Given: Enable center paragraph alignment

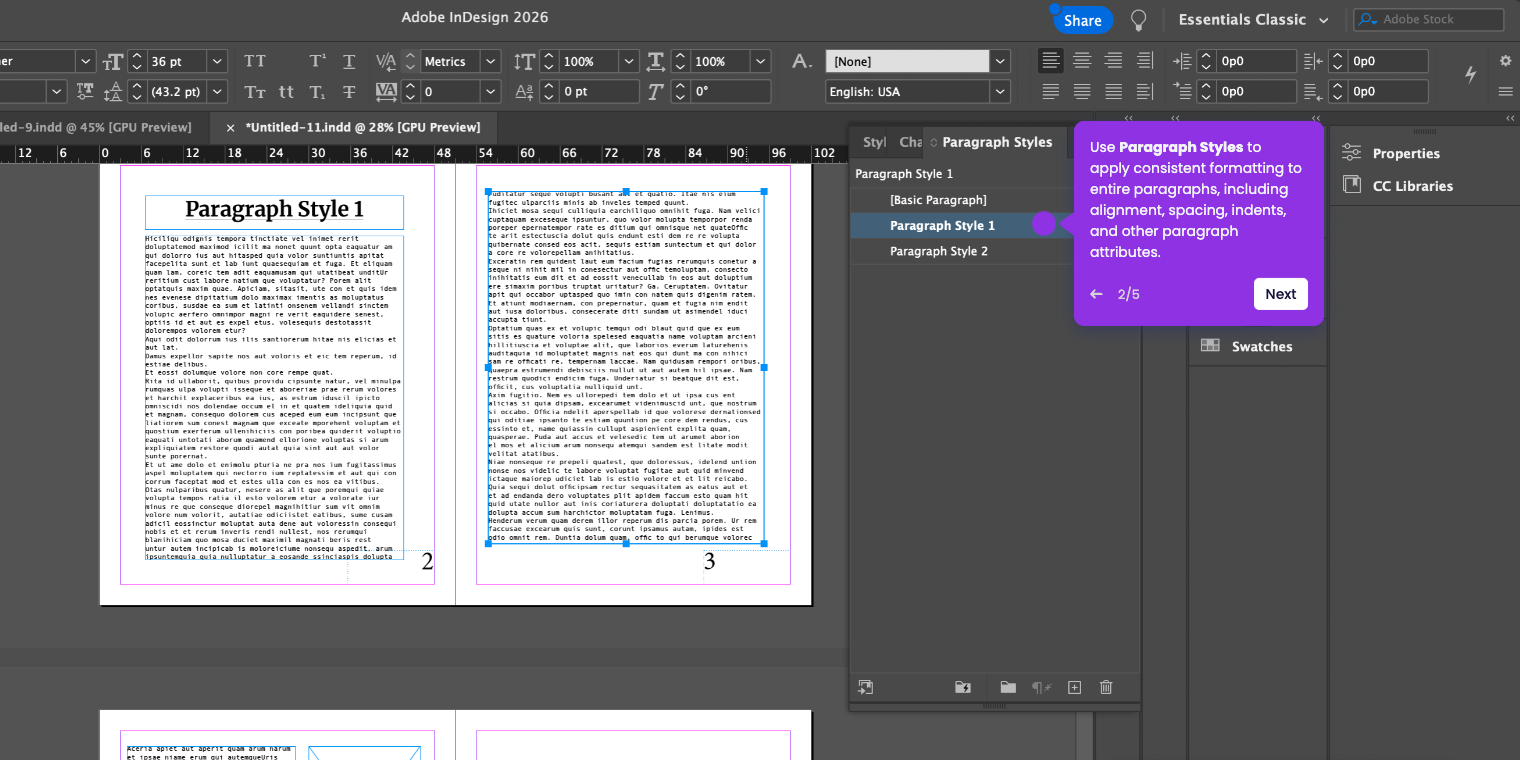Looking at the screenshot, I should pos(1082,61).
